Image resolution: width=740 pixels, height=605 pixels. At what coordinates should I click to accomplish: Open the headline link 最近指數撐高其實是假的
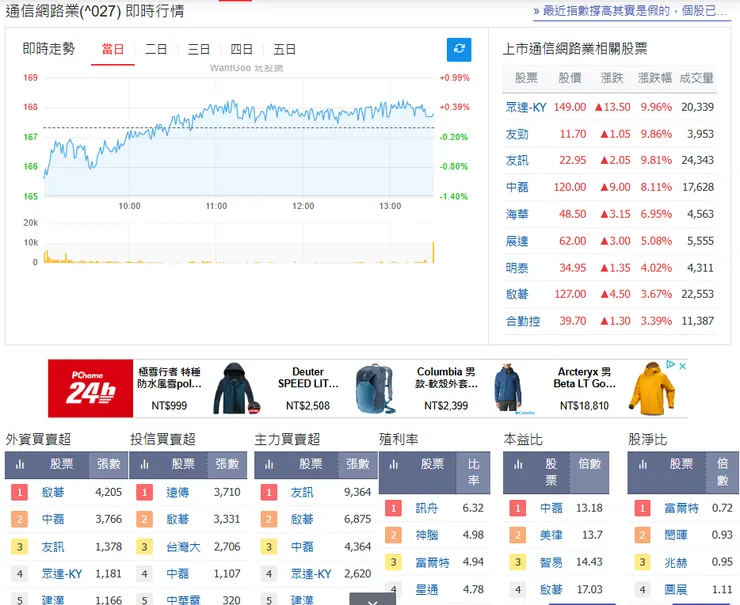pos(632,11)
